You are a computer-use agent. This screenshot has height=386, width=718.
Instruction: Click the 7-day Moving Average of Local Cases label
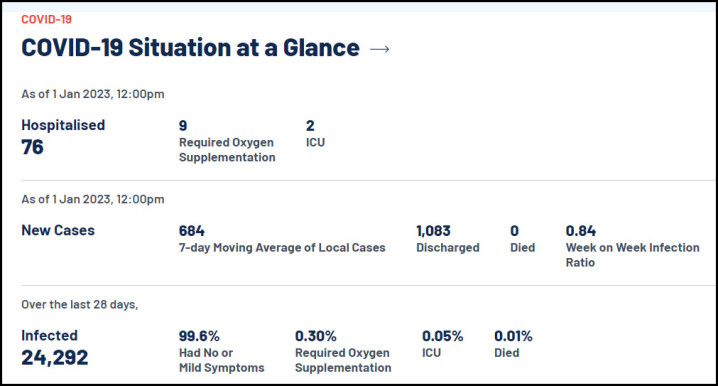[282, 247]
